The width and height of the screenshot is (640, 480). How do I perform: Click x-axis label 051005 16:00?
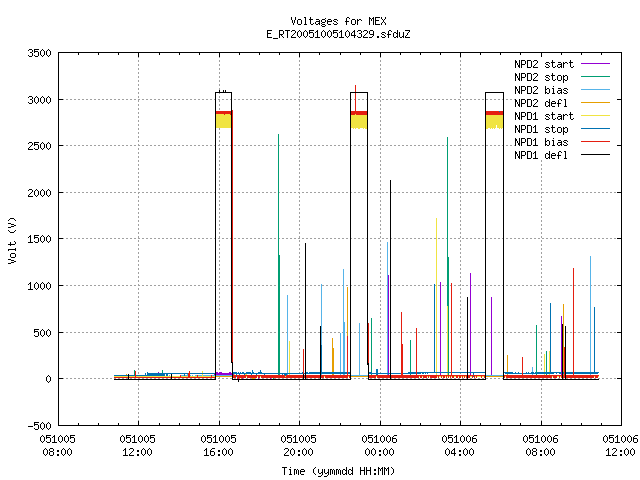click(218, 446)
